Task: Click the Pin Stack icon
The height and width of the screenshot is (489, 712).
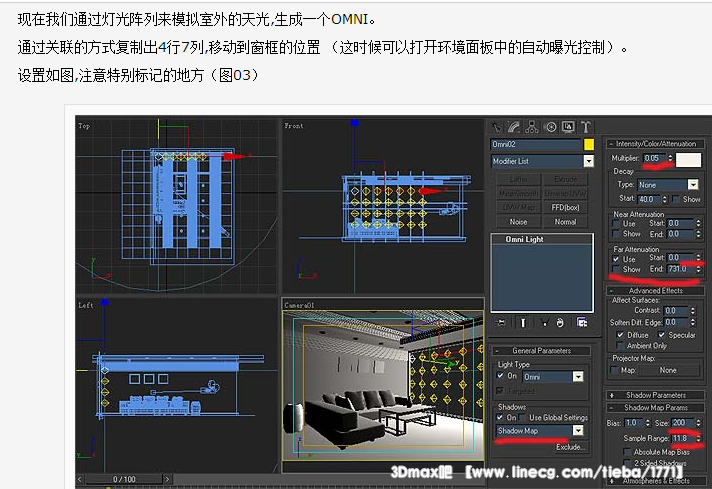Action: (x=501, y=323)
